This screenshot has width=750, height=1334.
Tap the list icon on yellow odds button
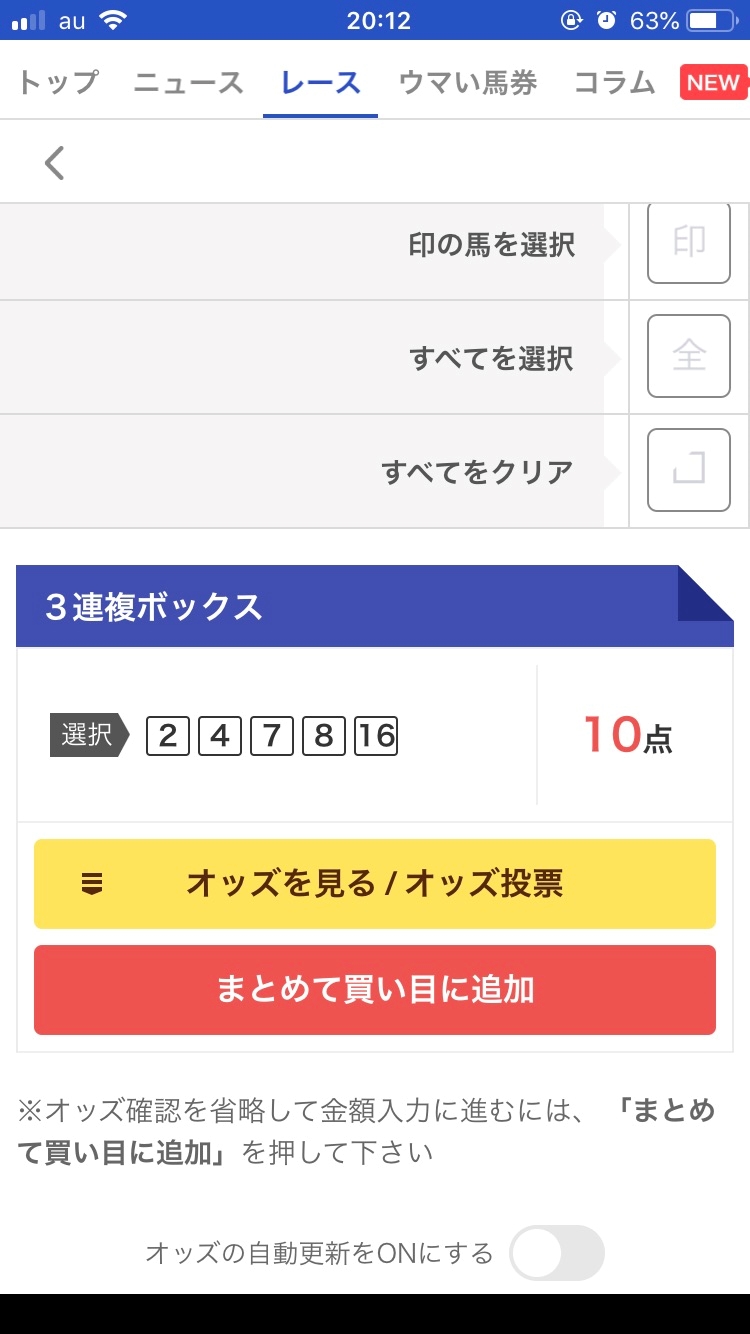tap(92, 884)
